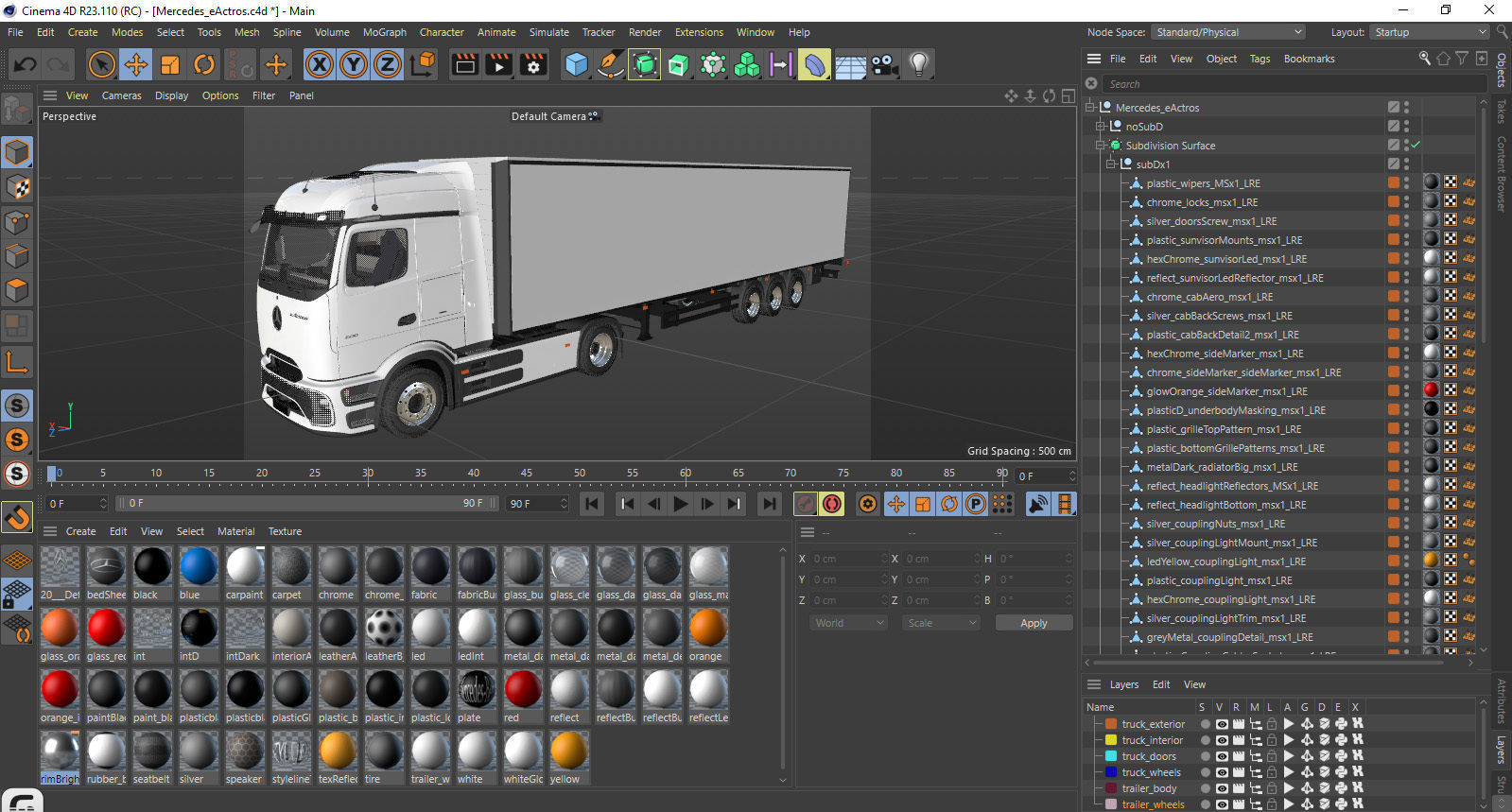This screenshot has width=1512, height=812.
Task: Collapse the Subdivision Surface object
Action: [1101, 146]
